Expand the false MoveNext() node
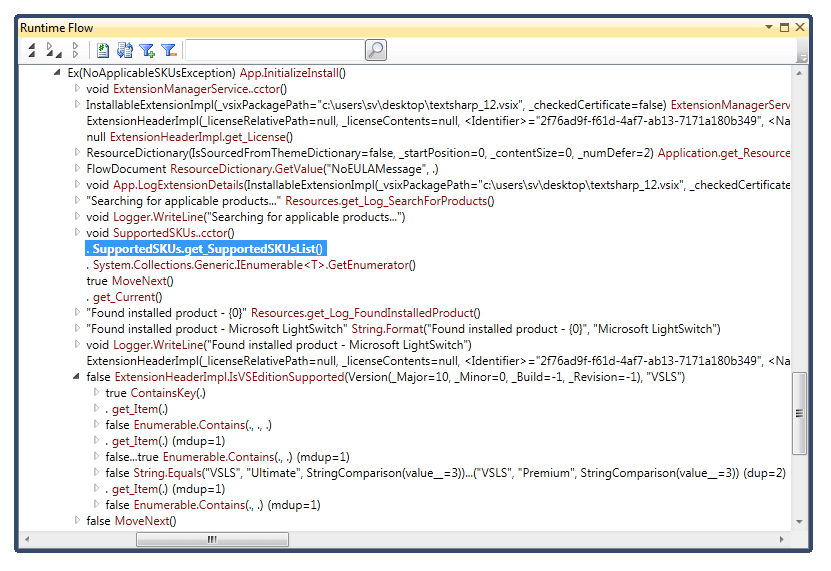 (x=77, y=520)
